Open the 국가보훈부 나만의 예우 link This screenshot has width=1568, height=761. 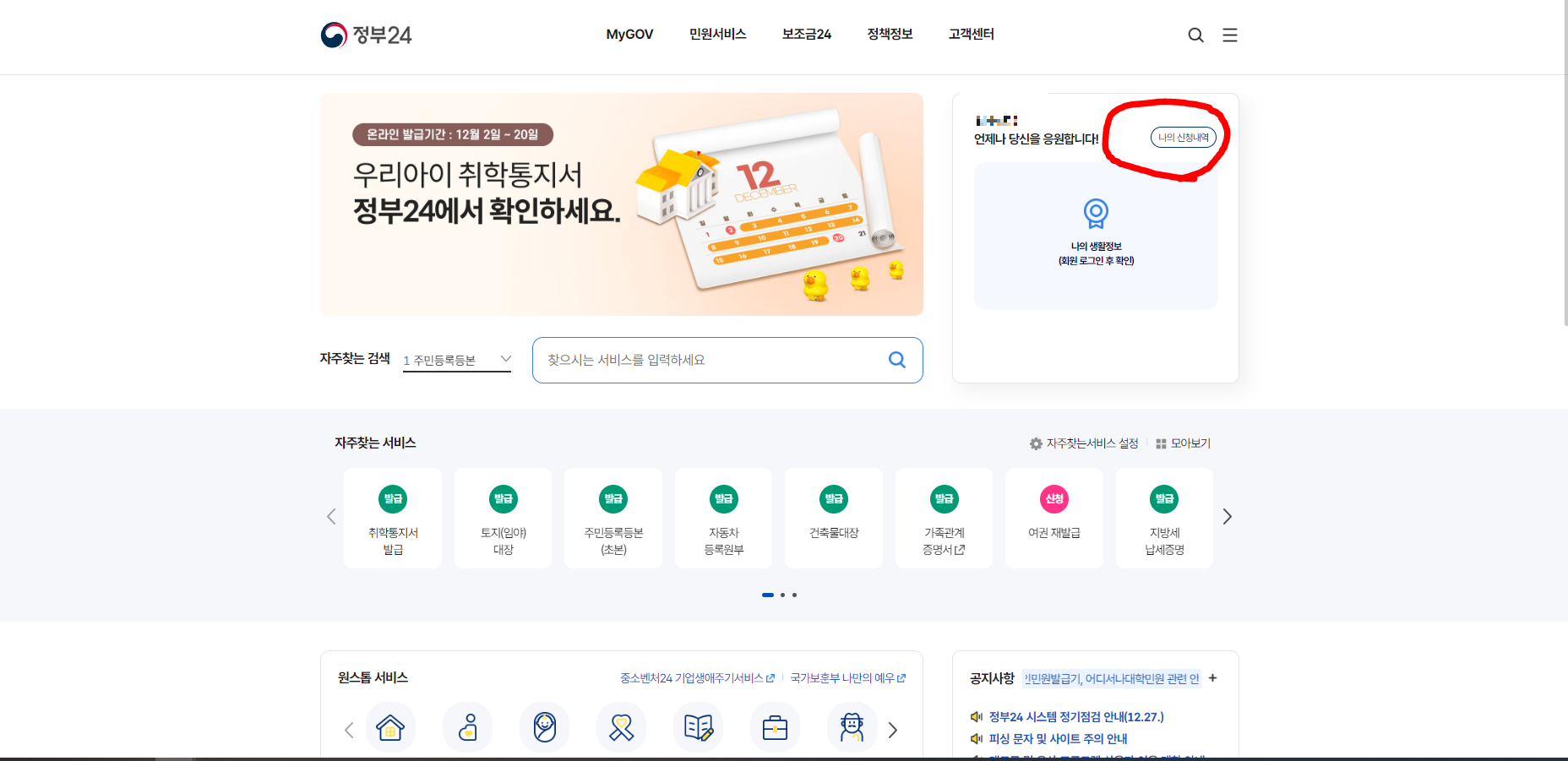848,678
